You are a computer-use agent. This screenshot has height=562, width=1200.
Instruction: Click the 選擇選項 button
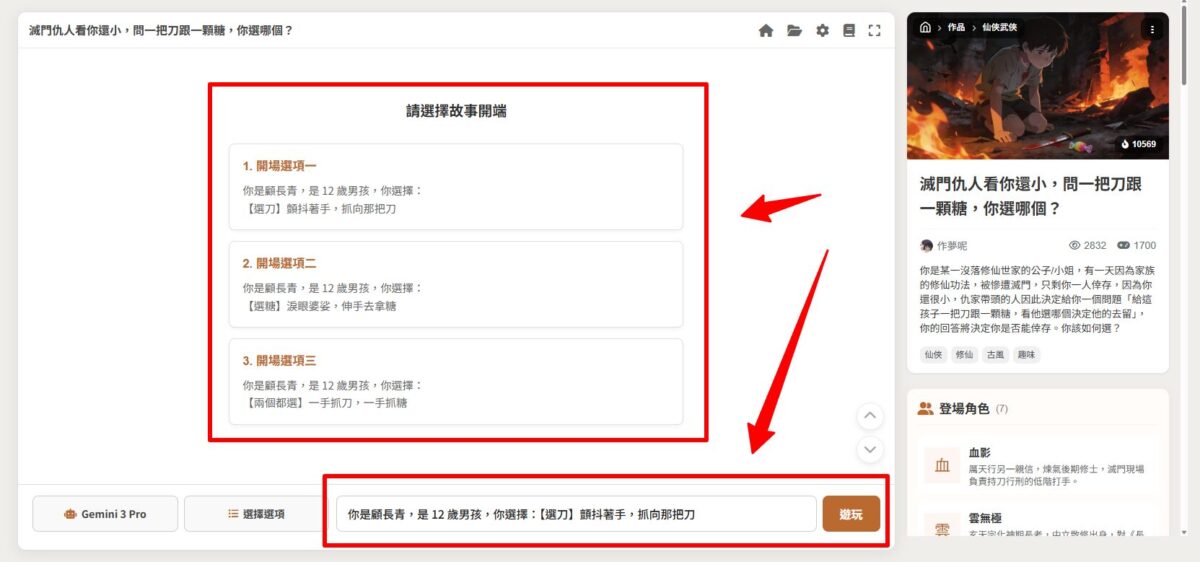256,514
